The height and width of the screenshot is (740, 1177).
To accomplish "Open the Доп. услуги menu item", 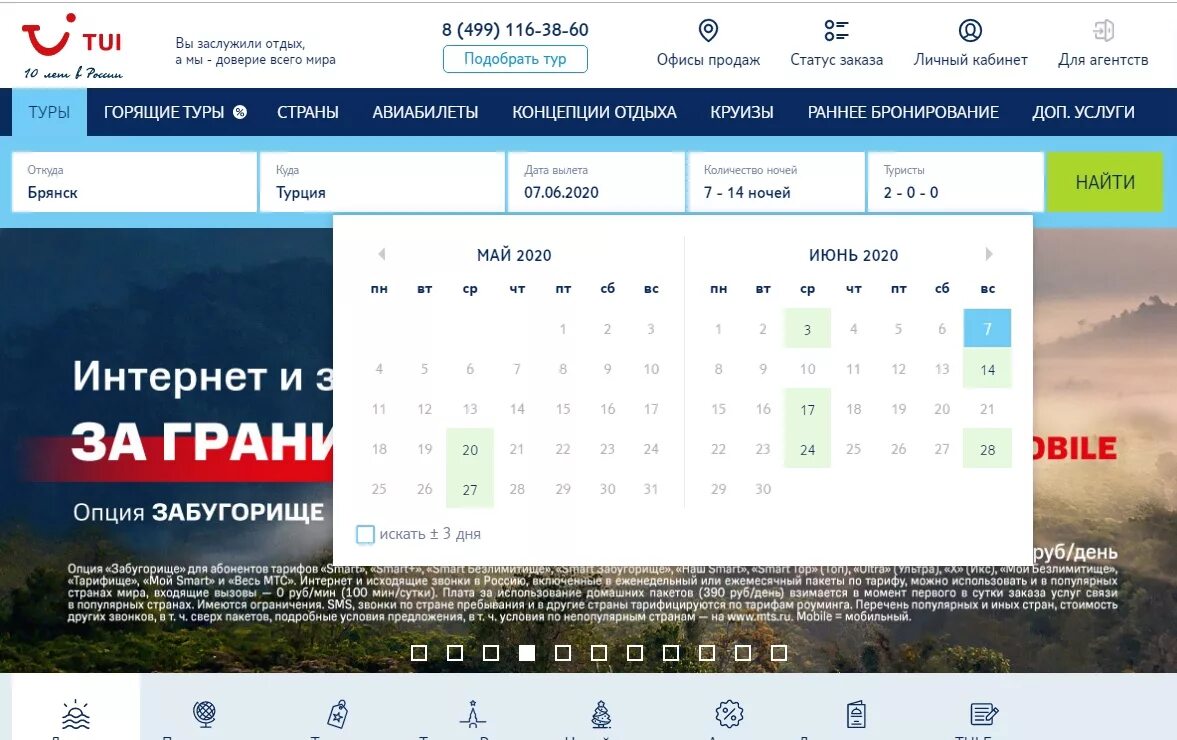I will 1083,113.
